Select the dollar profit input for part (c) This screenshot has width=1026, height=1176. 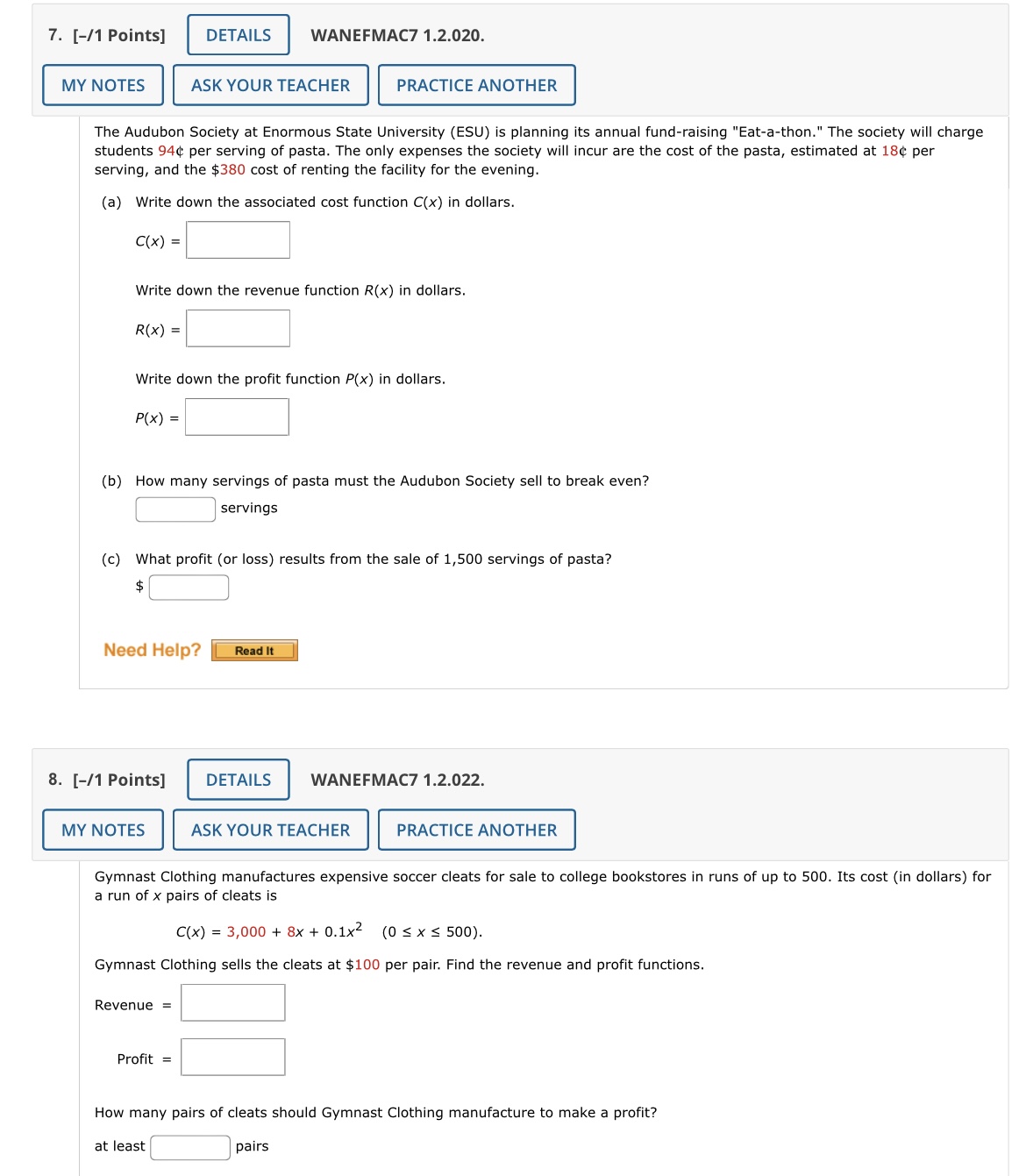coord(188,586)
